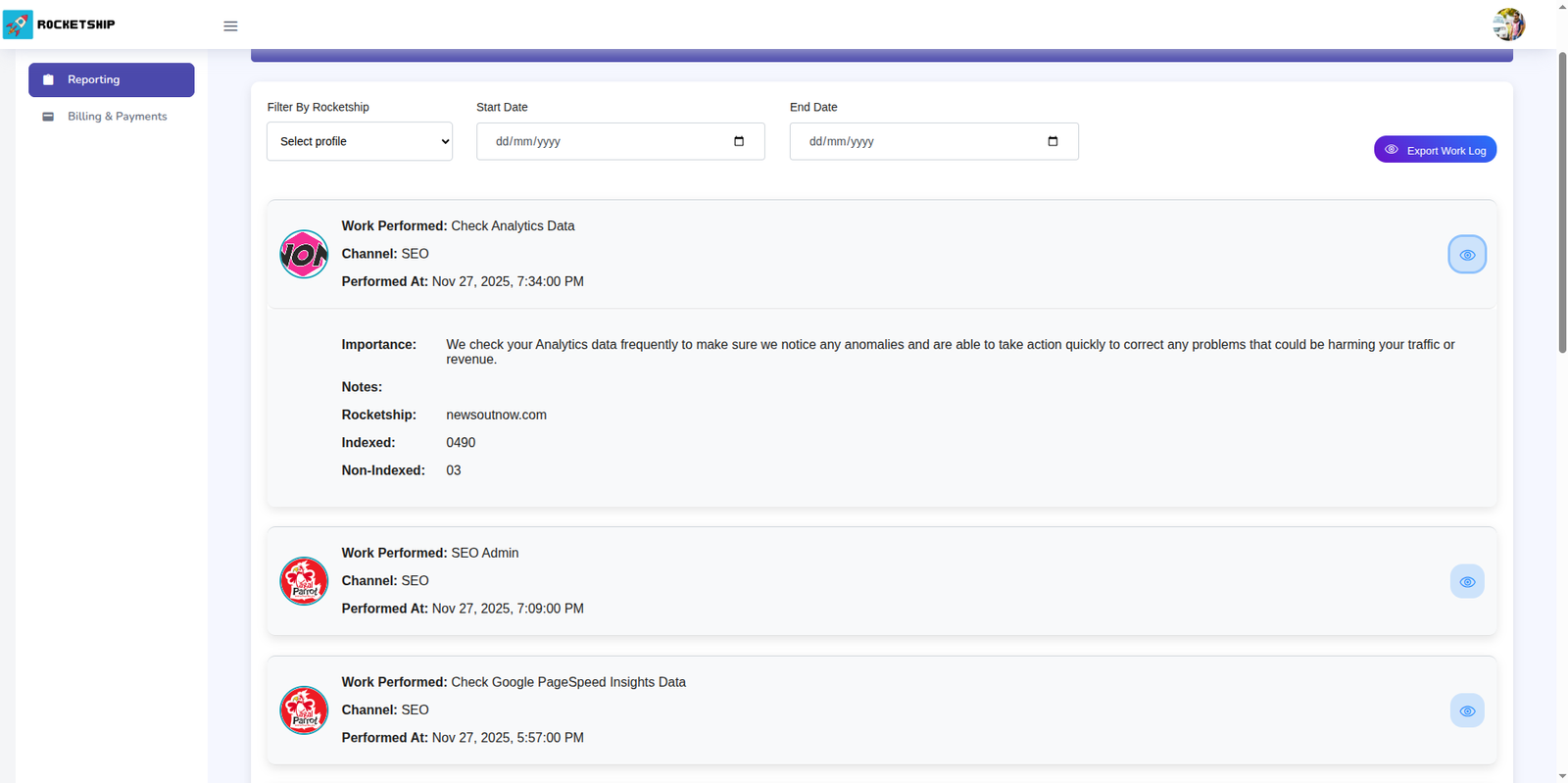Click the parrot logo on SEO Admin entry

pyautogui.click(x=304, y=581)
